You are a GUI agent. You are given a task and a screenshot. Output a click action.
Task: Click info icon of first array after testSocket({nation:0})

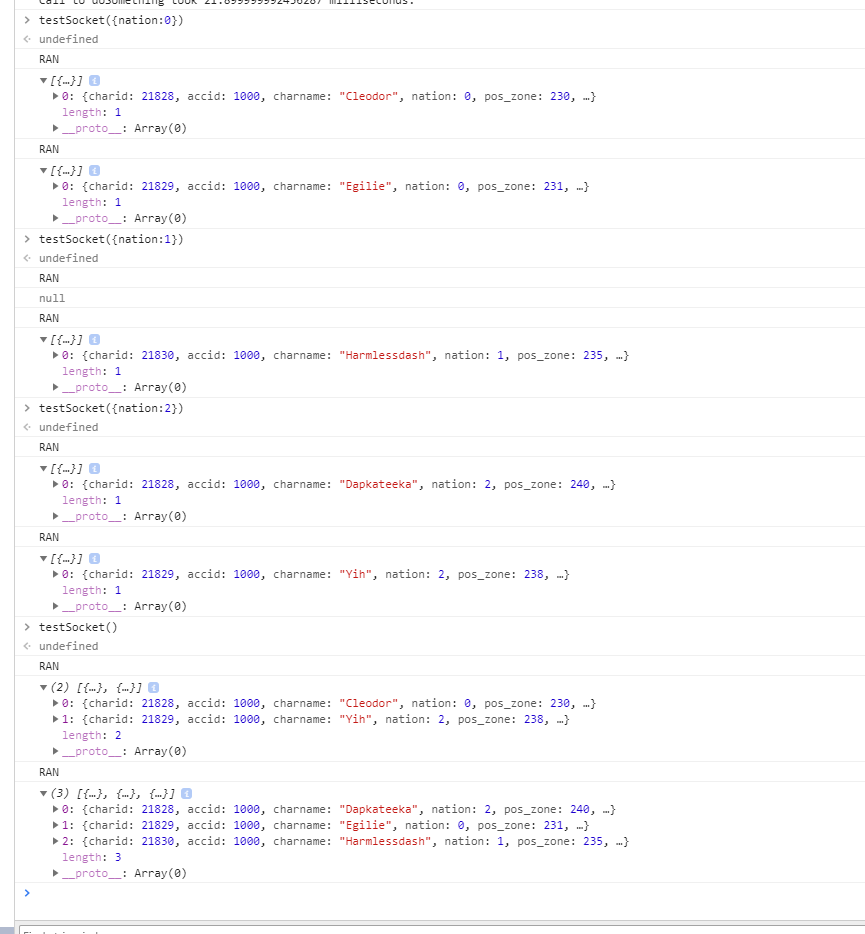pyautogui.click(x=94, y=80)
